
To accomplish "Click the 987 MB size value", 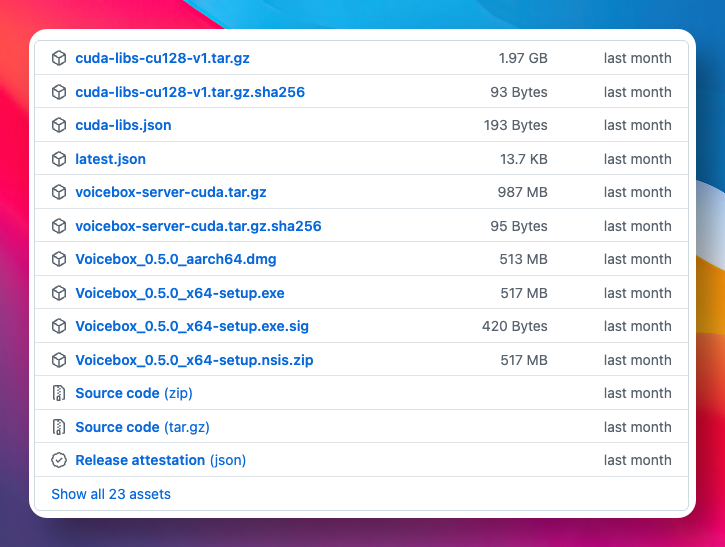I will [522, 192].
